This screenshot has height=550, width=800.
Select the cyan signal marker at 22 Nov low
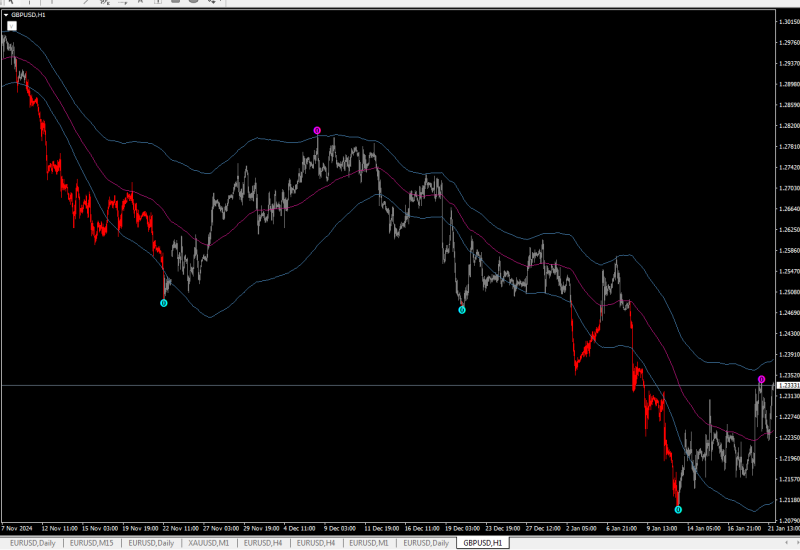pos(164,303)
